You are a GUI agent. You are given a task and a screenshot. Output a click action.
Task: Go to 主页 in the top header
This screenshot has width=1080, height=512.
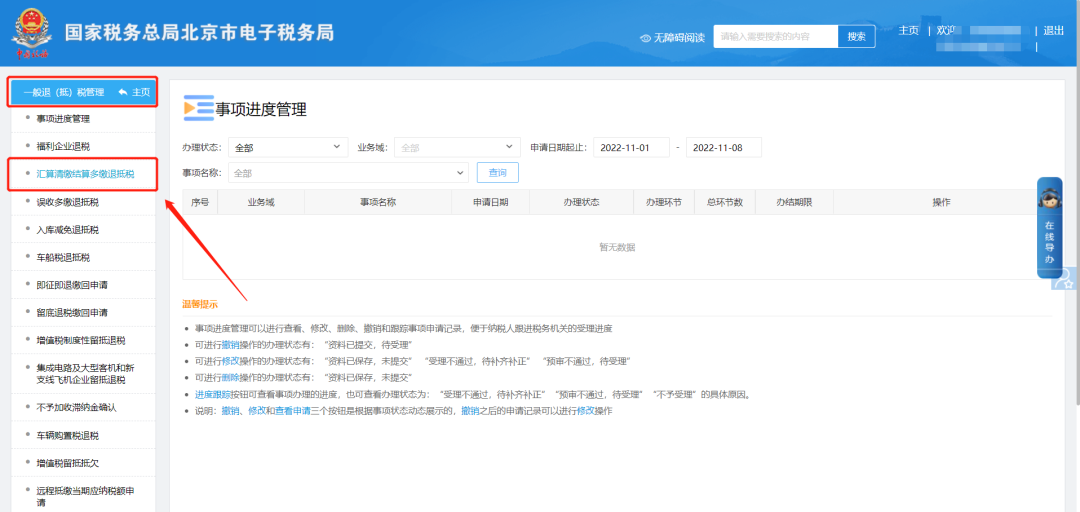coord(908,30)
